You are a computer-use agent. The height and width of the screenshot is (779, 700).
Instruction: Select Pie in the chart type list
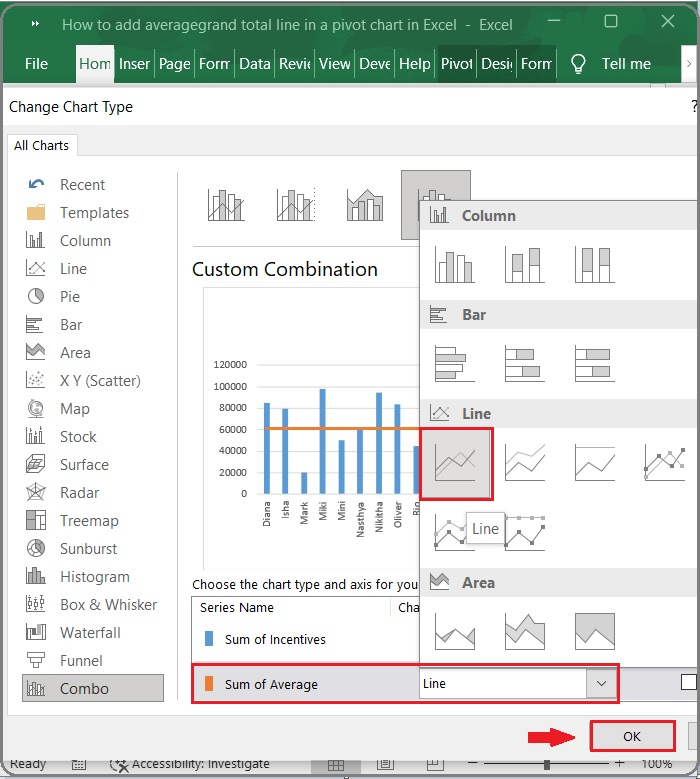point(69,297)
